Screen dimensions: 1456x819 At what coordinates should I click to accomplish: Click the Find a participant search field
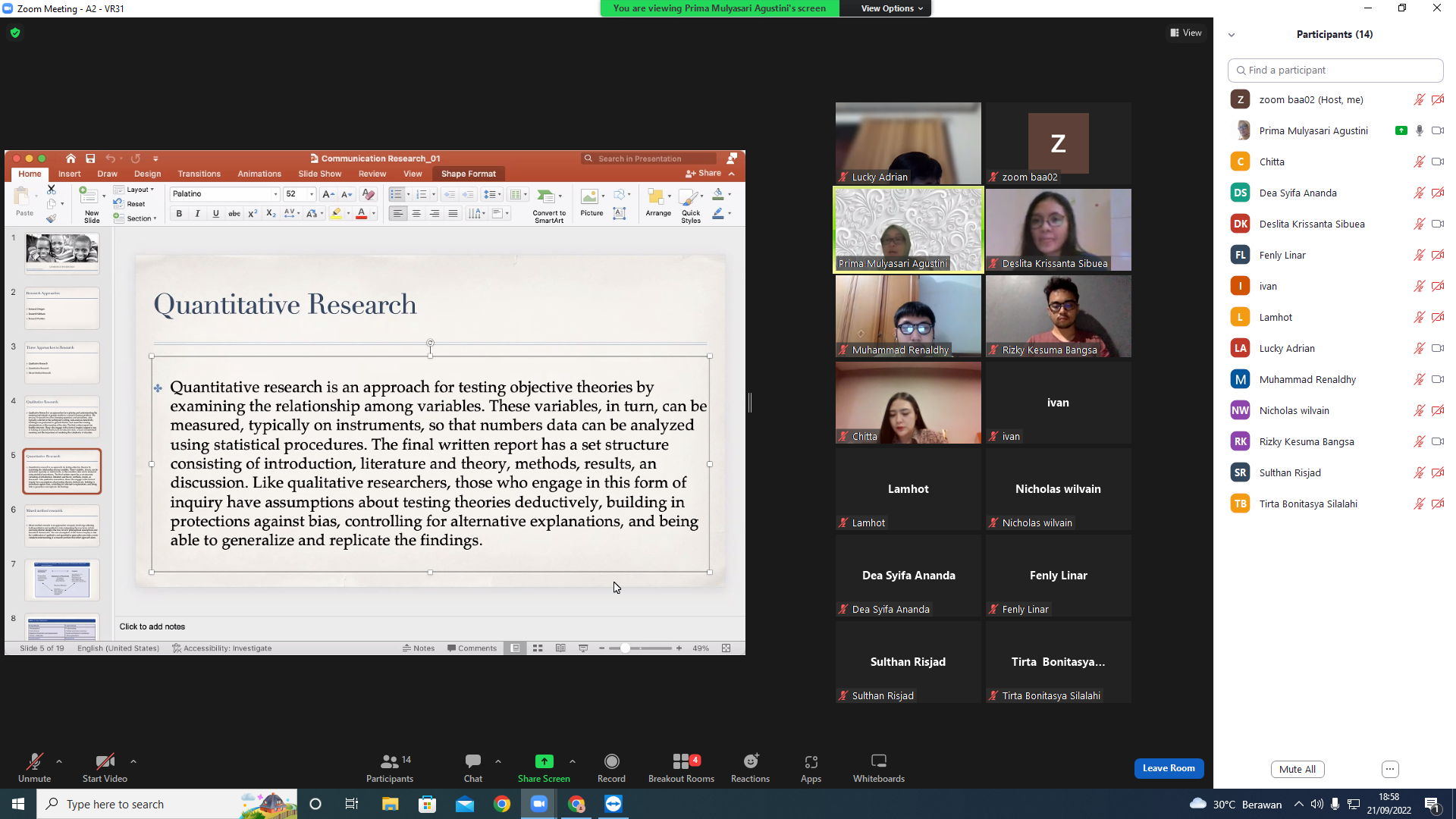click(x=1335, y=70)
